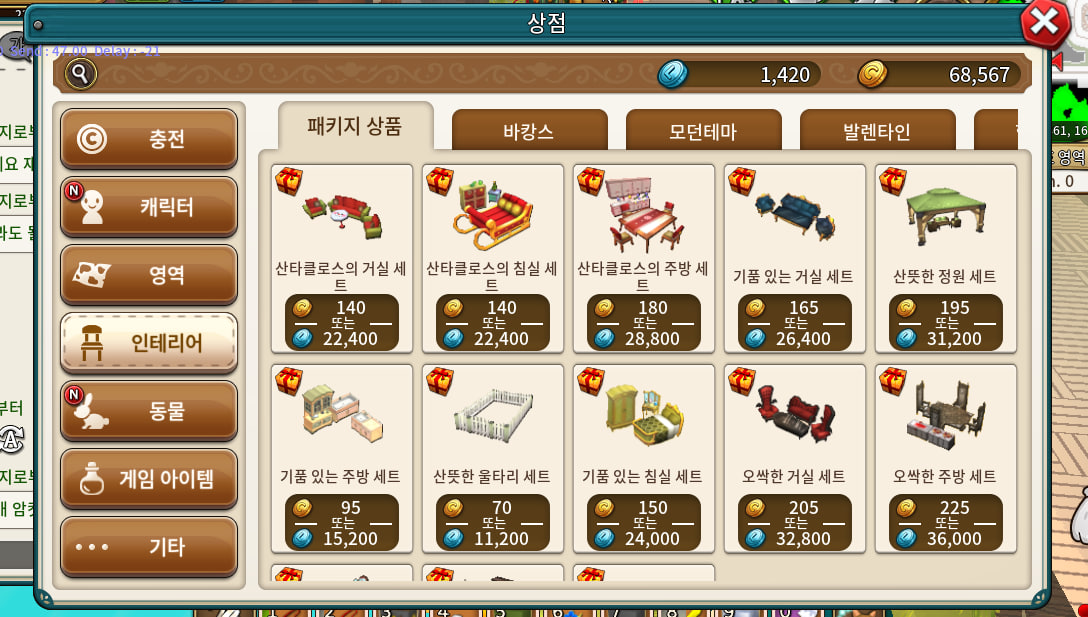Select the 인테리어 interior category
This screenshot has width=1088, height=617.
pyautogui.click(x=149, y=343)
